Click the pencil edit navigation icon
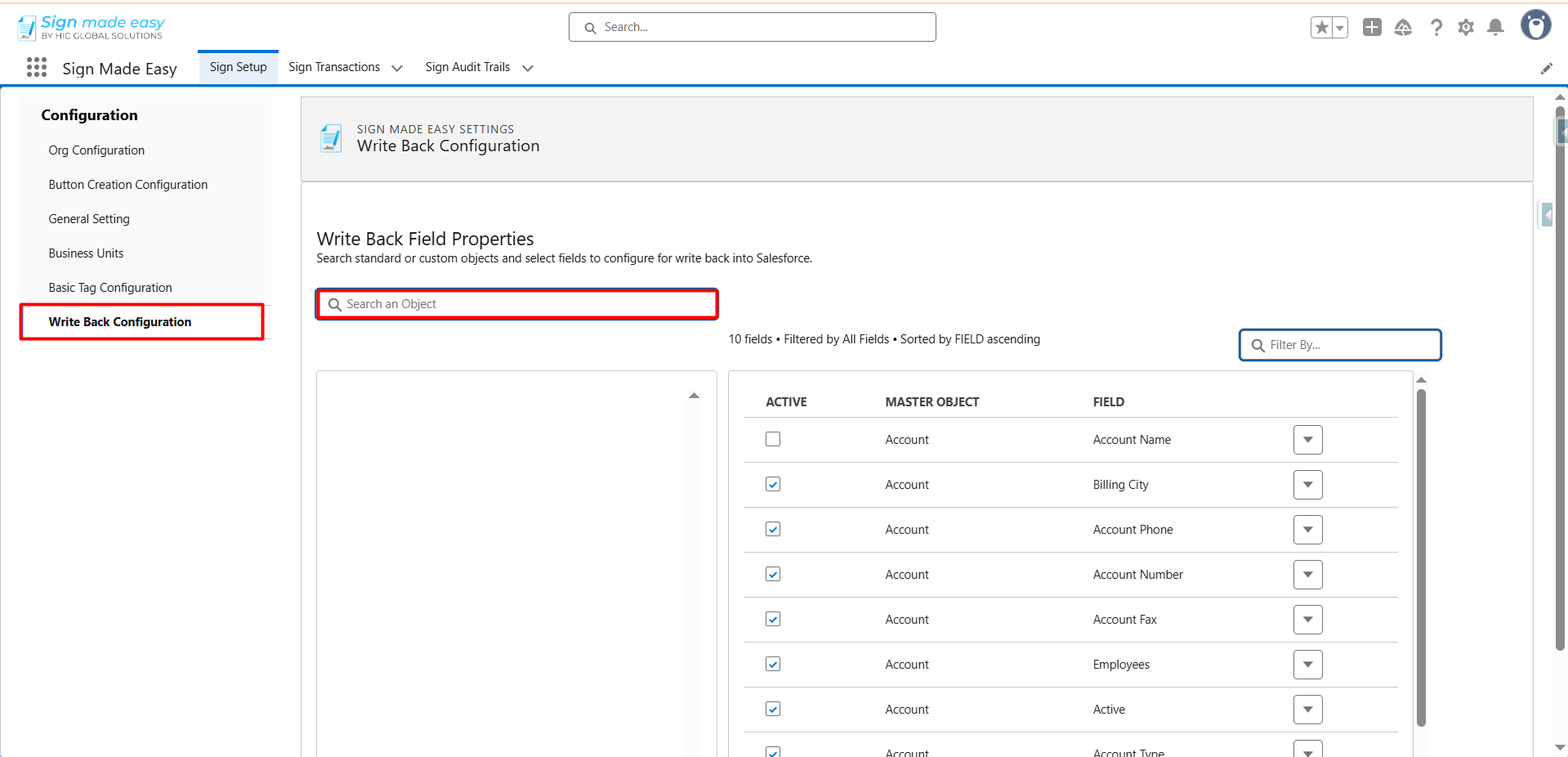1568x757 pixels. pos(1546,69)
